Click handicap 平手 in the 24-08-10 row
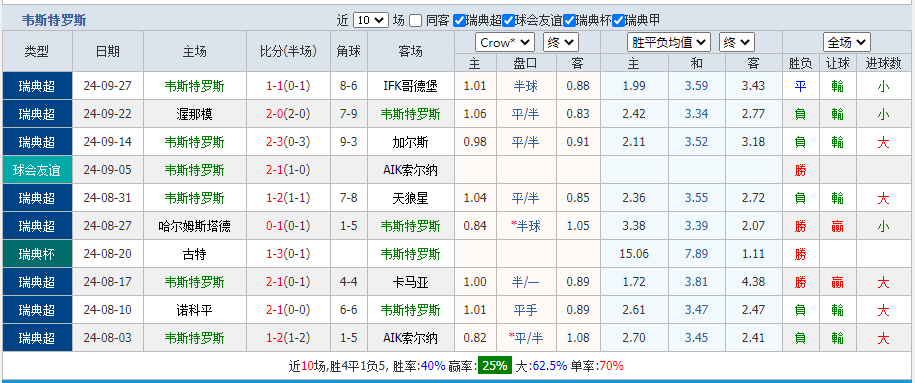This screenshot has height=383, width=915. click(526, 310)
